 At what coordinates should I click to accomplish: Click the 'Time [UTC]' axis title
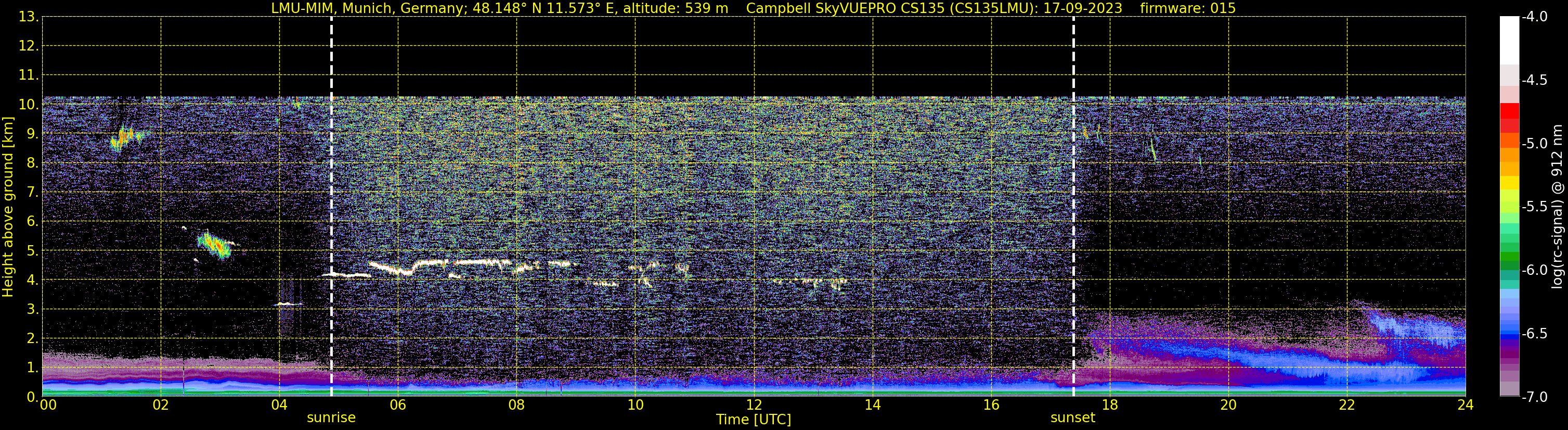[x=754, y=420]
